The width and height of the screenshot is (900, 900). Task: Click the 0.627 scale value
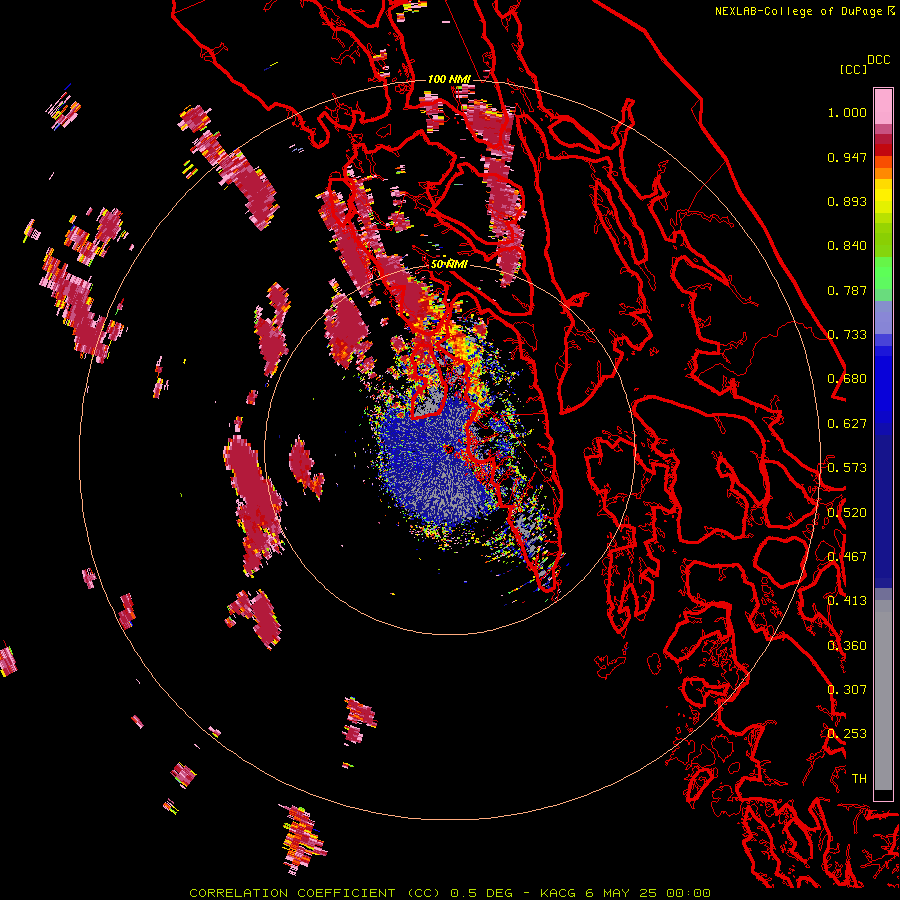(x=847, y=424)
